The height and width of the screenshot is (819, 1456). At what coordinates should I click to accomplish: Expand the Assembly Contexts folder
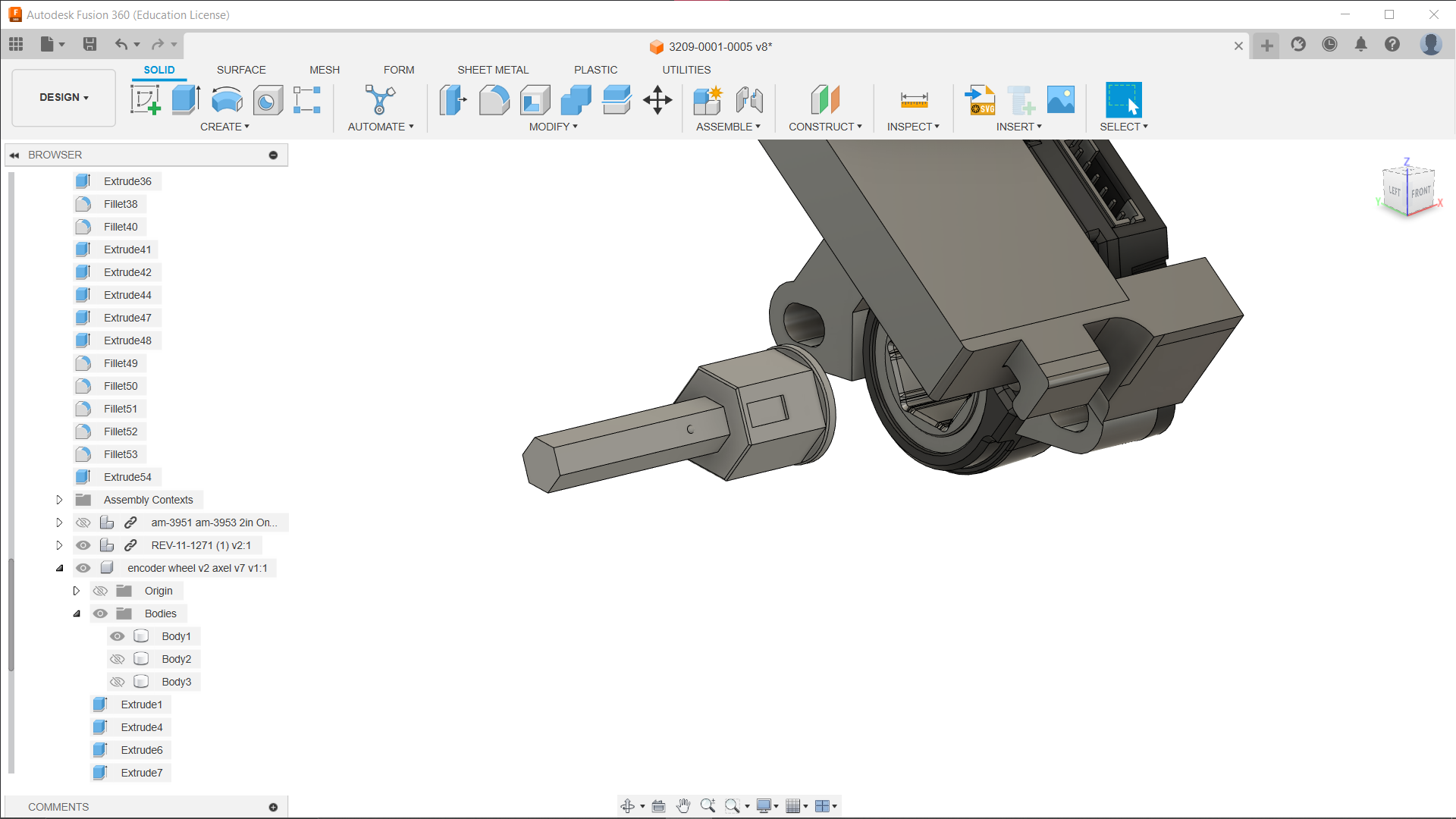[x=59, y=500]
